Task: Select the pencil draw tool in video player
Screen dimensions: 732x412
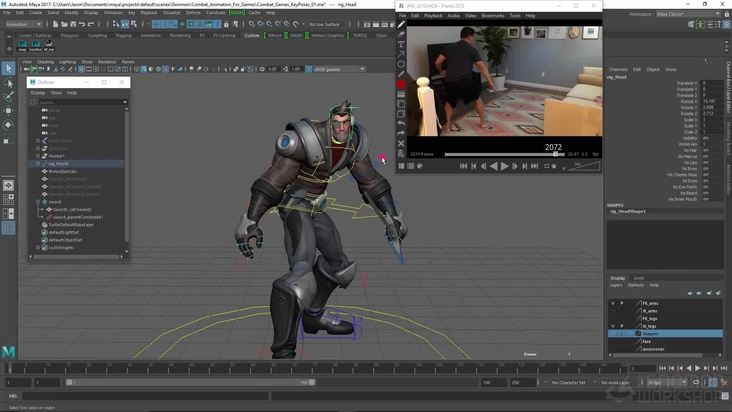Action: point(401,25)
